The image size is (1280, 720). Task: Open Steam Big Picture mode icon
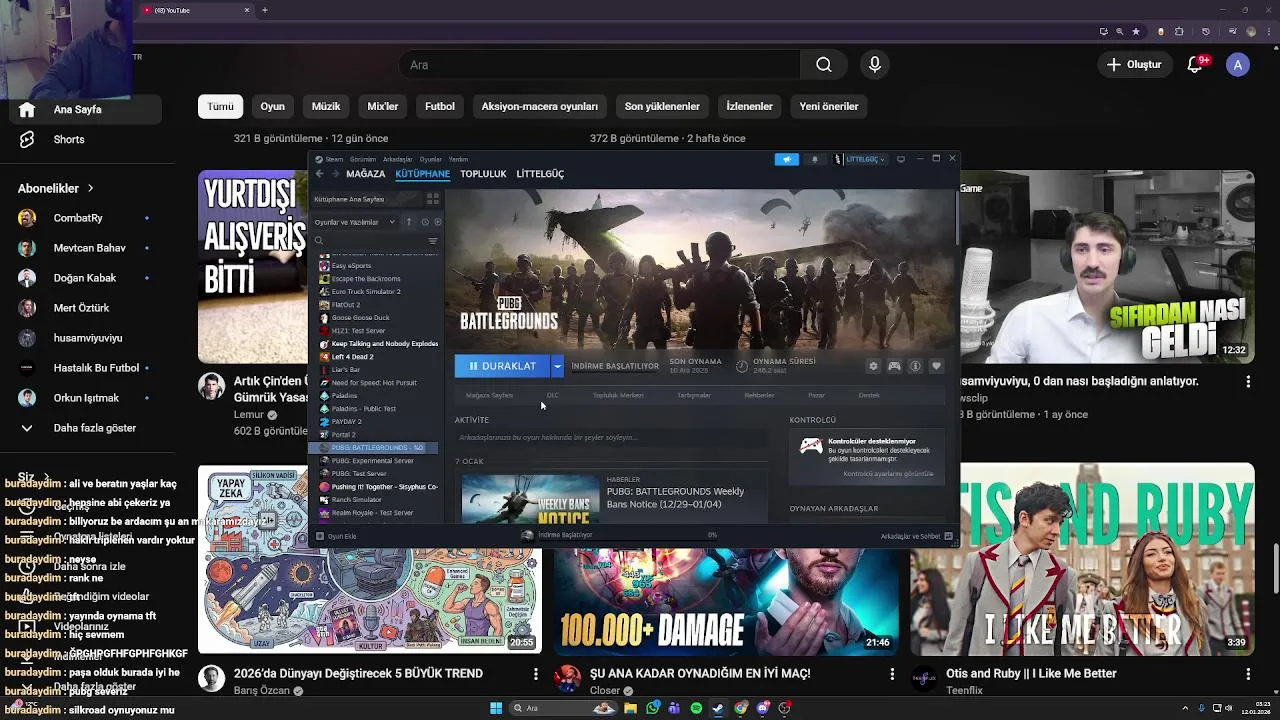click(x=901, y=159)
